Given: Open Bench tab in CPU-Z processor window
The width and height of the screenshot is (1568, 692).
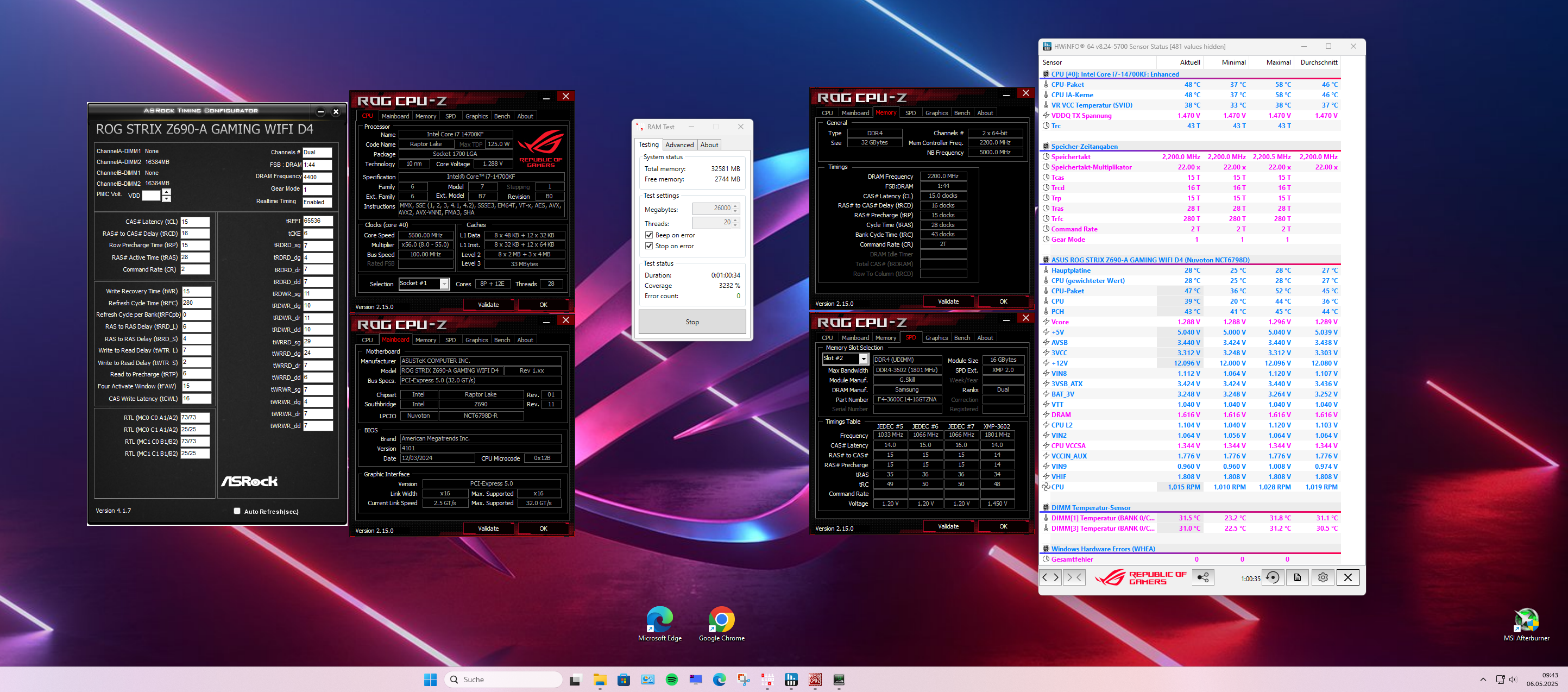Looking at the screenshot, I should 502,116.
